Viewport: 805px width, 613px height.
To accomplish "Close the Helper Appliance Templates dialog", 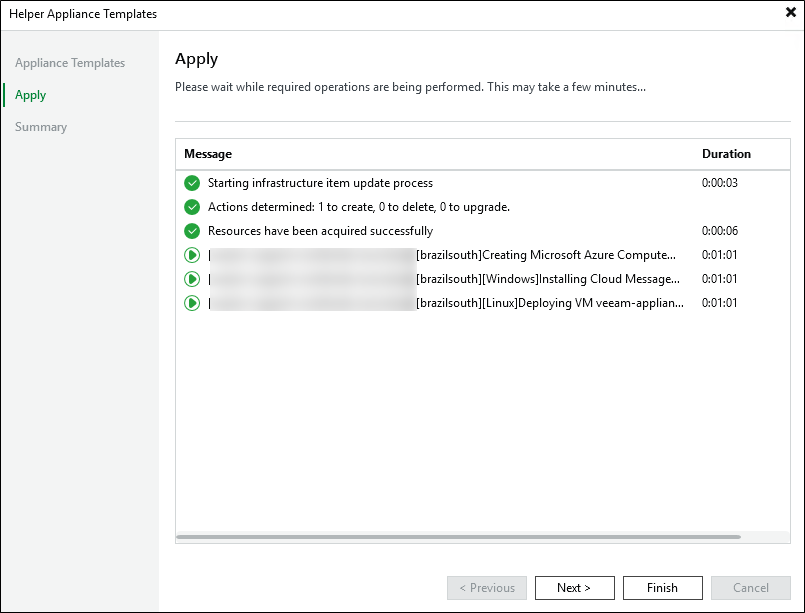I will click(x=791, y=13).
